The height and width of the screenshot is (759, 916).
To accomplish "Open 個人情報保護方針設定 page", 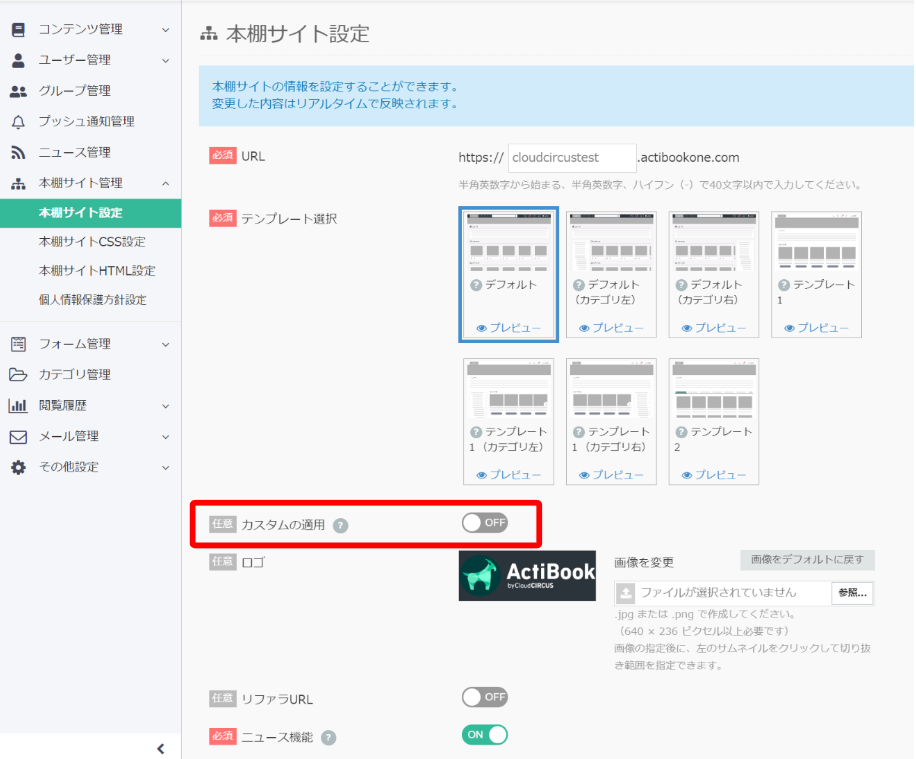I will click(92, 300).
